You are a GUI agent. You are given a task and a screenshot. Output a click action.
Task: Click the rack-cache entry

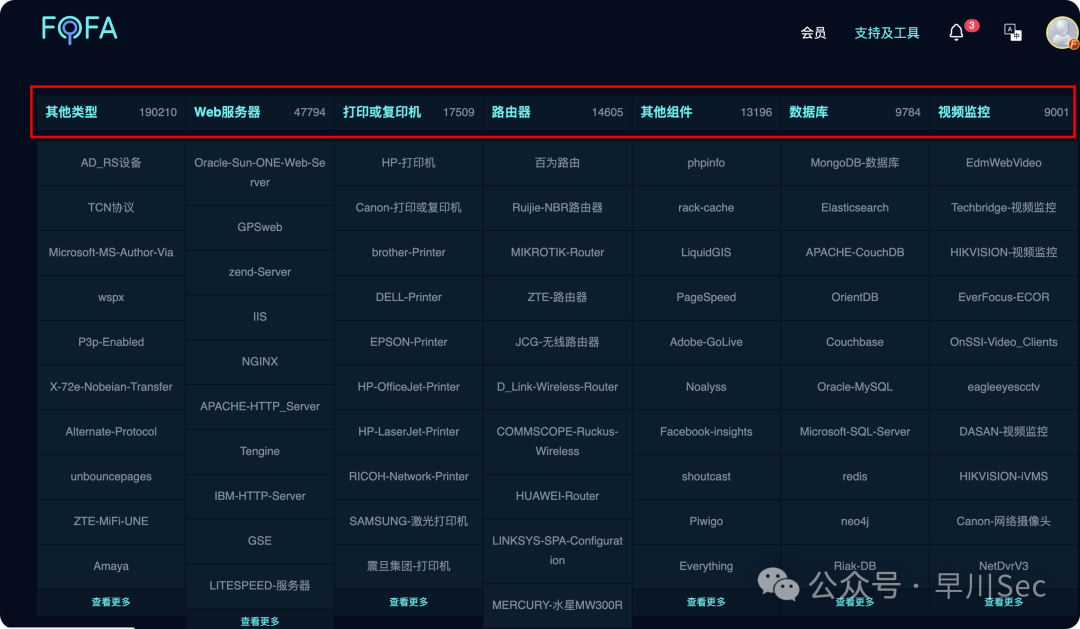(706, 207)
